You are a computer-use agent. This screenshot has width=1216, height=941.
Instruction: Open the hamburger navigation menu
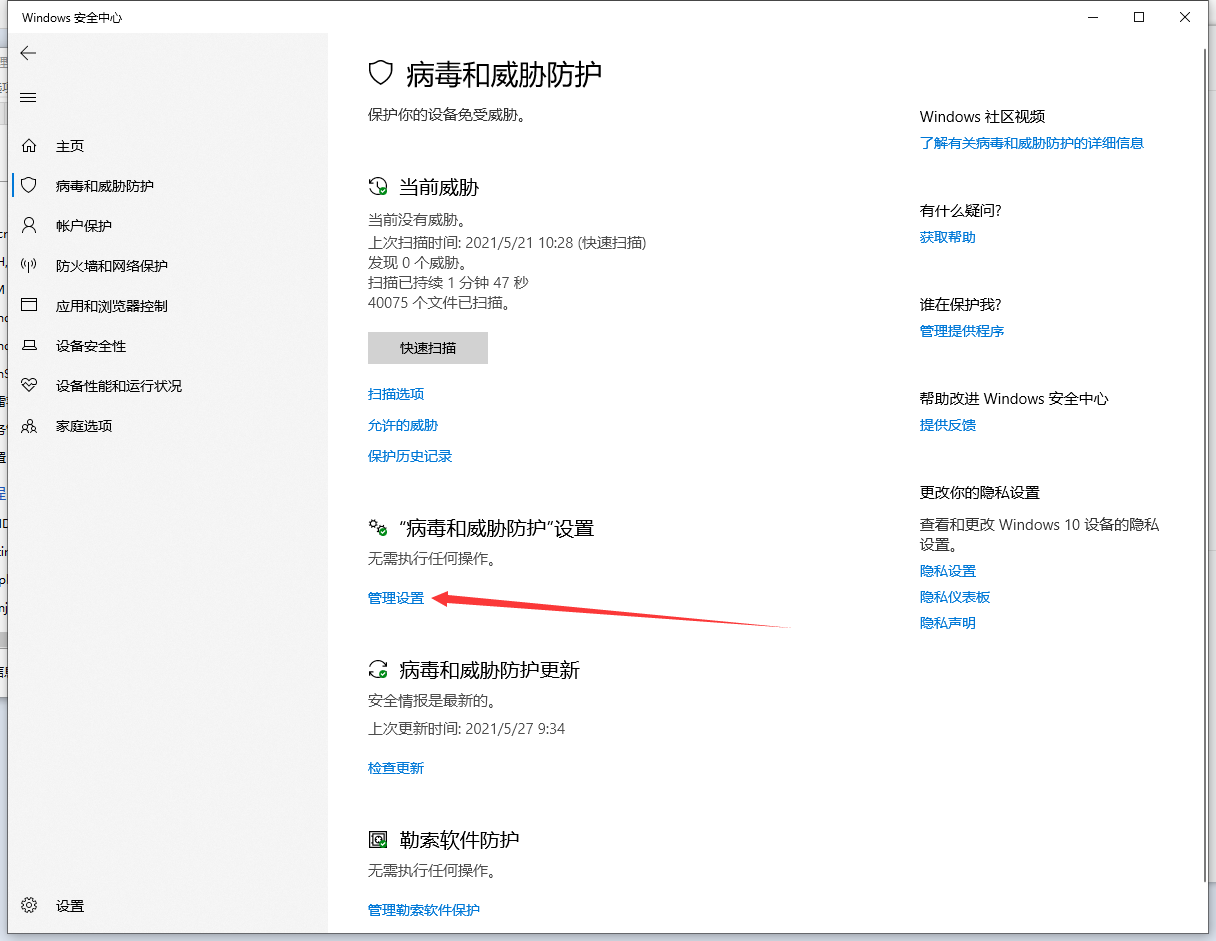pos(28,97)
